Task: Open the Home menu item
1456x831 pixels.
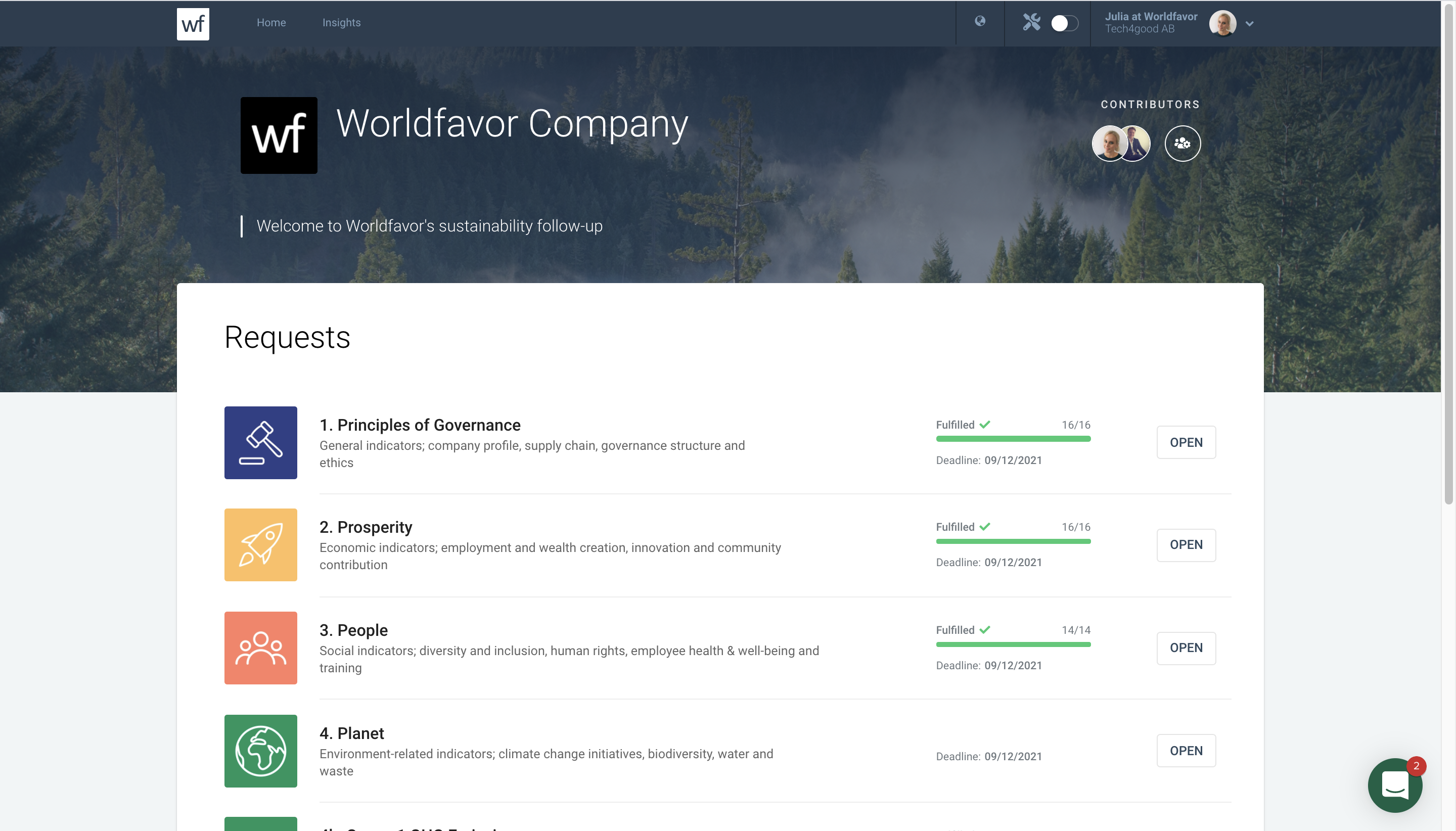Action: (271, 23)
